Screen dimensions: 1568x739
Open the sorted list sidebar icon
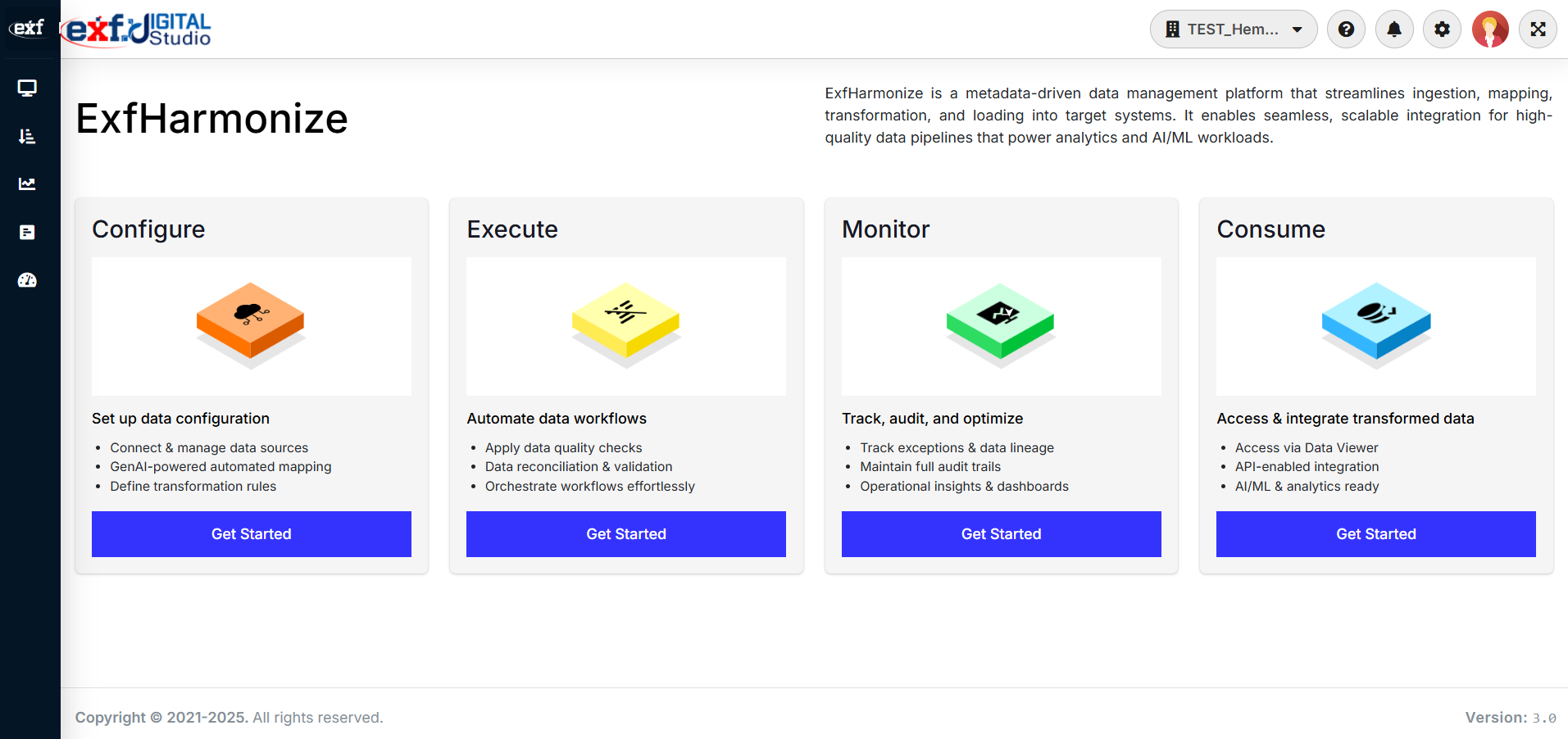(27, 136)
